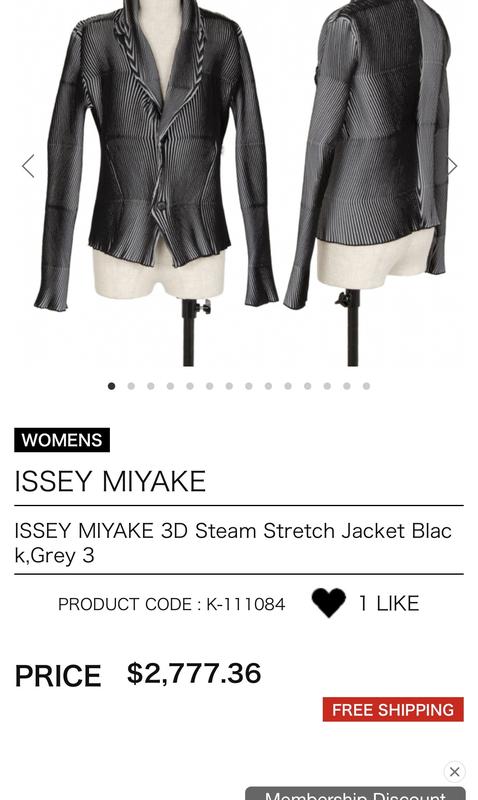Tap the 1 LIKE counter text

tap(389, 604)
